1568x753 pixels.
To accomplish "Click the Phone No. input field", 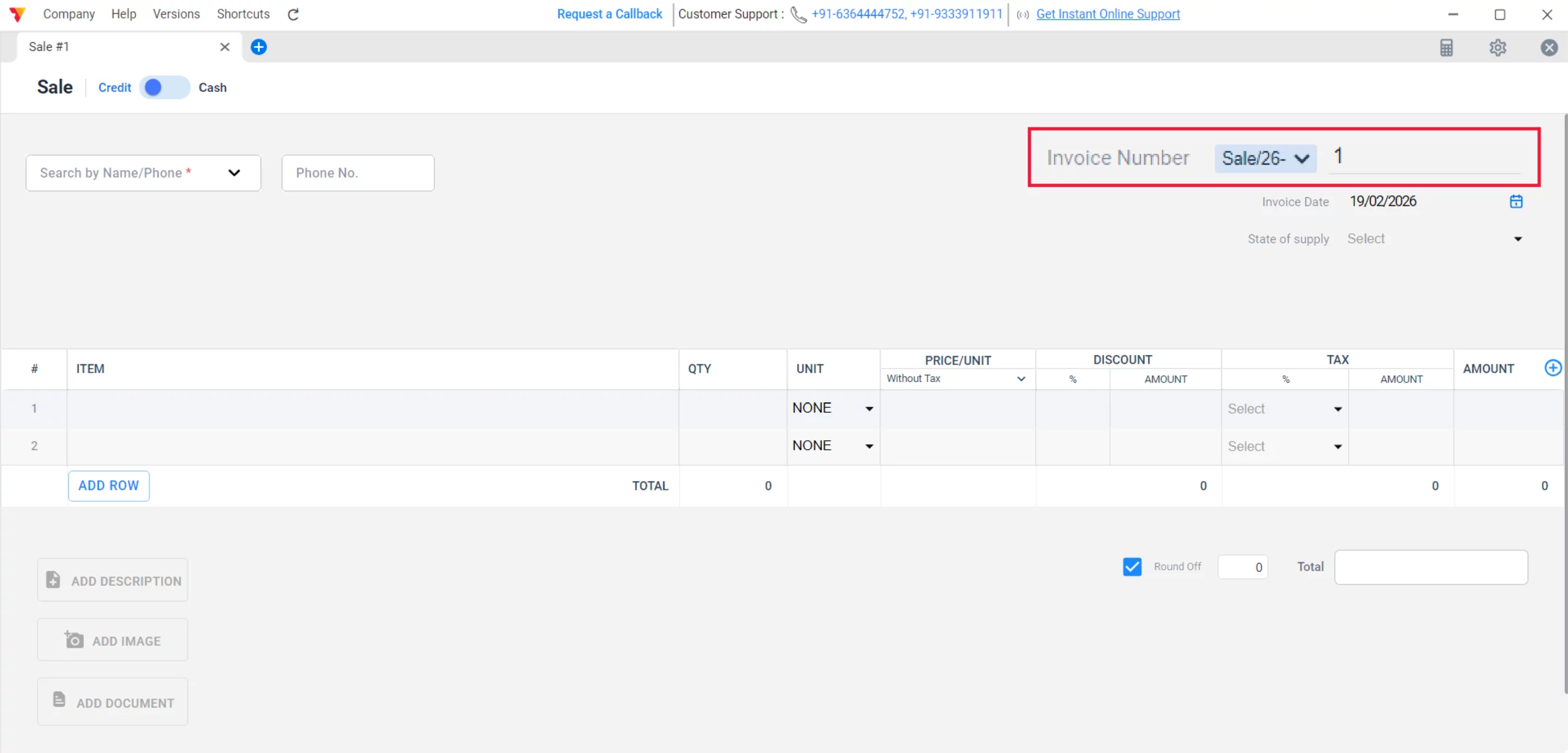I will coord(358,173).
